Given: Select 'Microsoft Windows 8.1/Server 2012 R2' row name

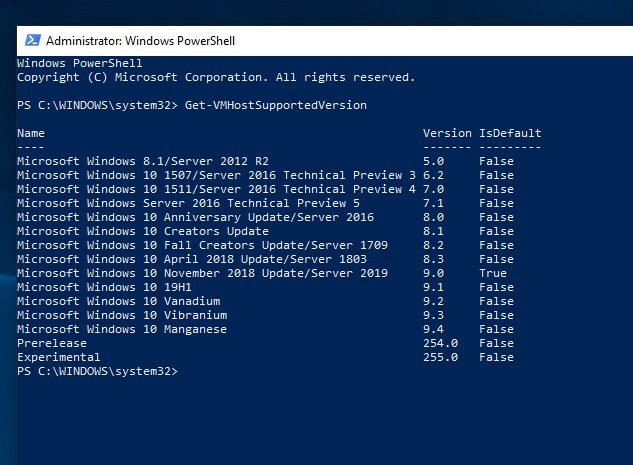Looking at the screenshot, I should point(143,161).
